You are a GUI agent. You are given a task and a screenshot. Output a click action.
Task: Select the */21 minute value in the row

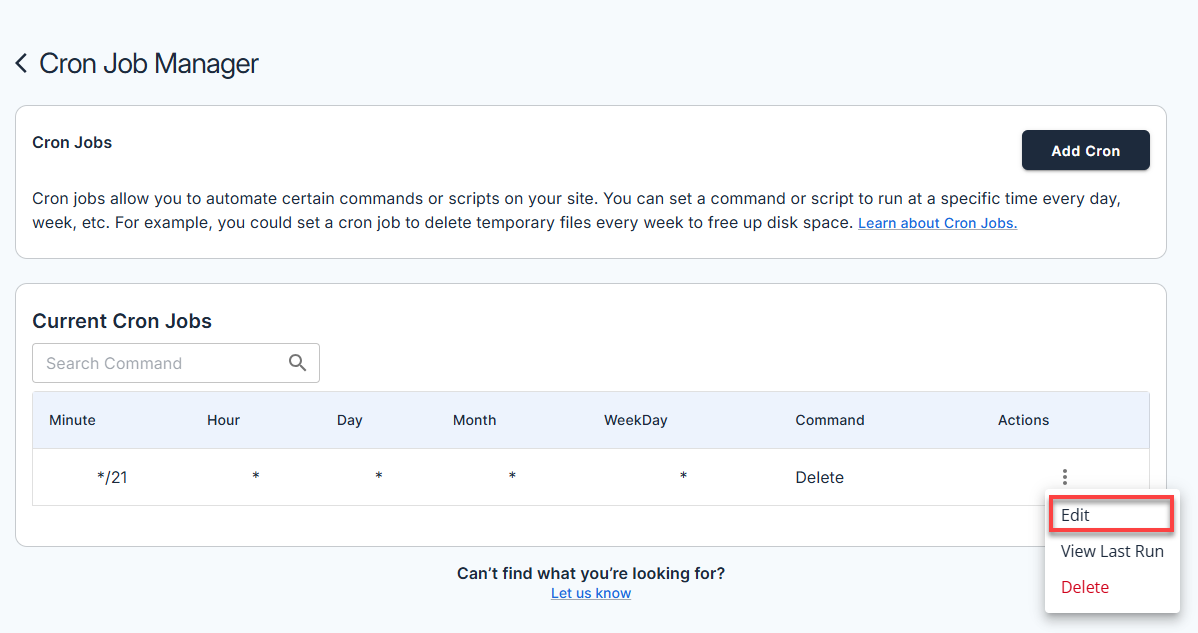(112, 477)
